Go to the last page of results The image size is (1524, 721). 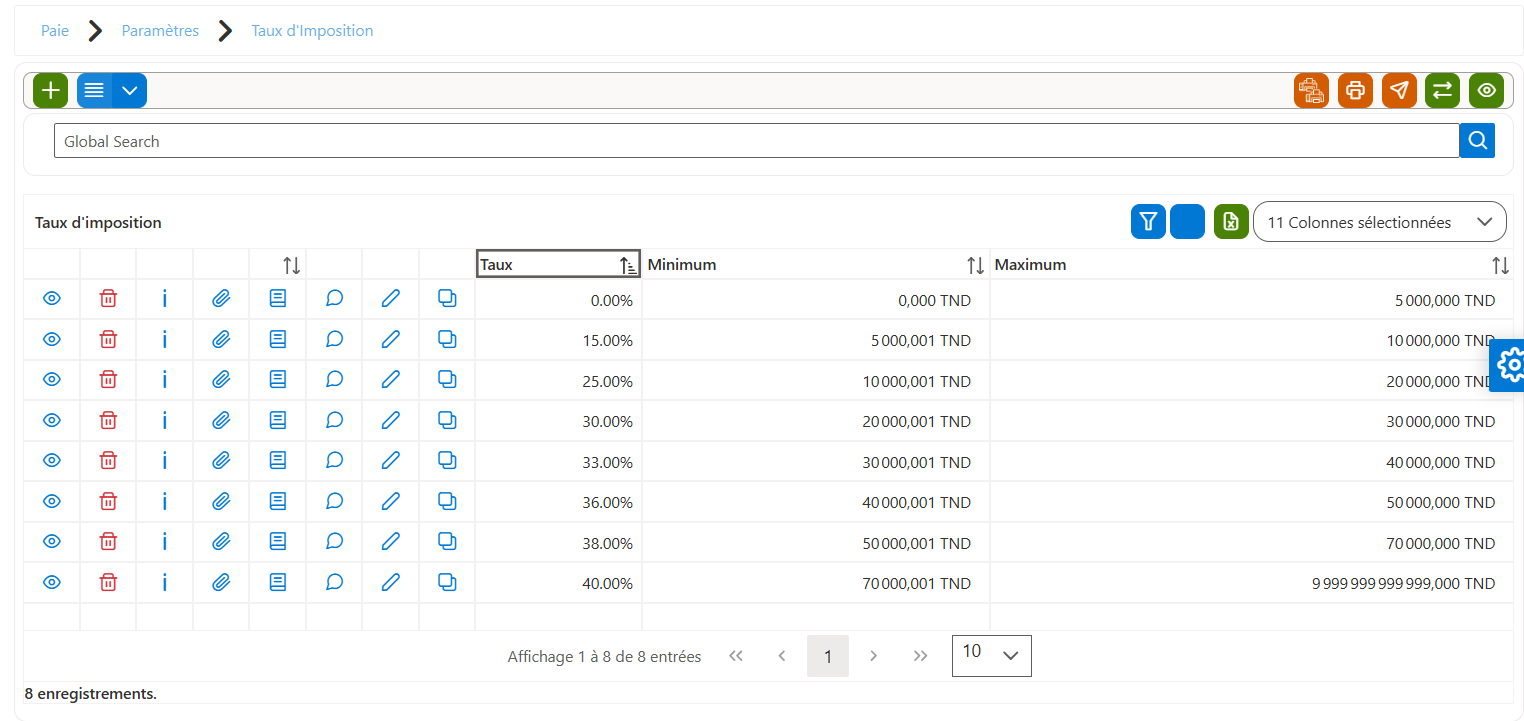[920, 656]
